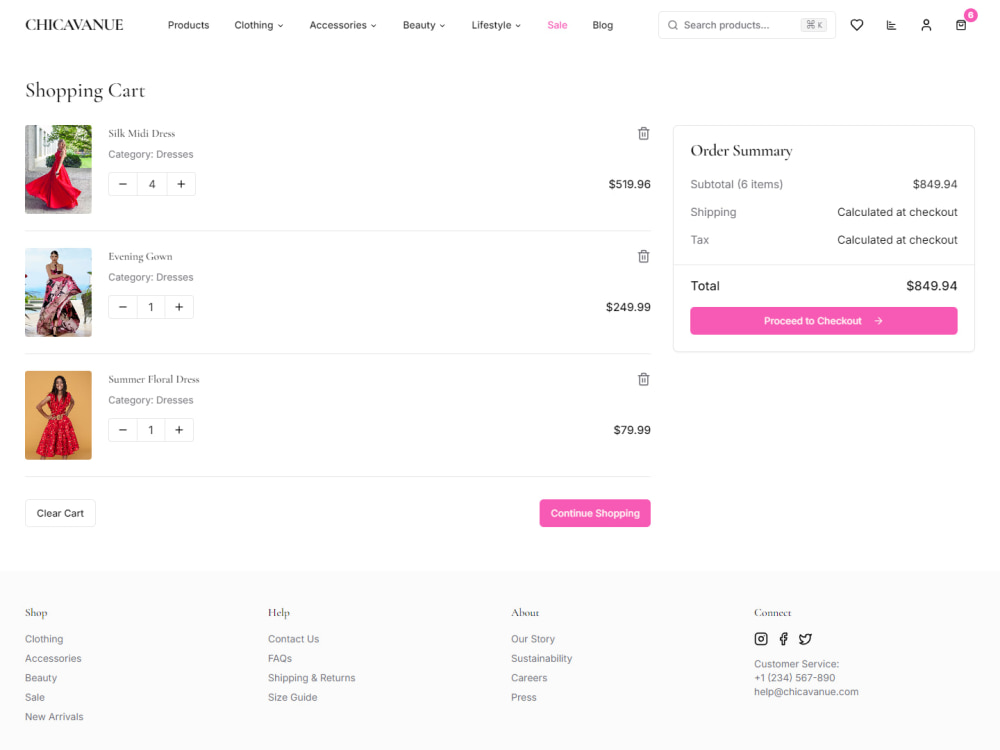
Task: Open the Sale nav item
Action: tap(557, 25)
